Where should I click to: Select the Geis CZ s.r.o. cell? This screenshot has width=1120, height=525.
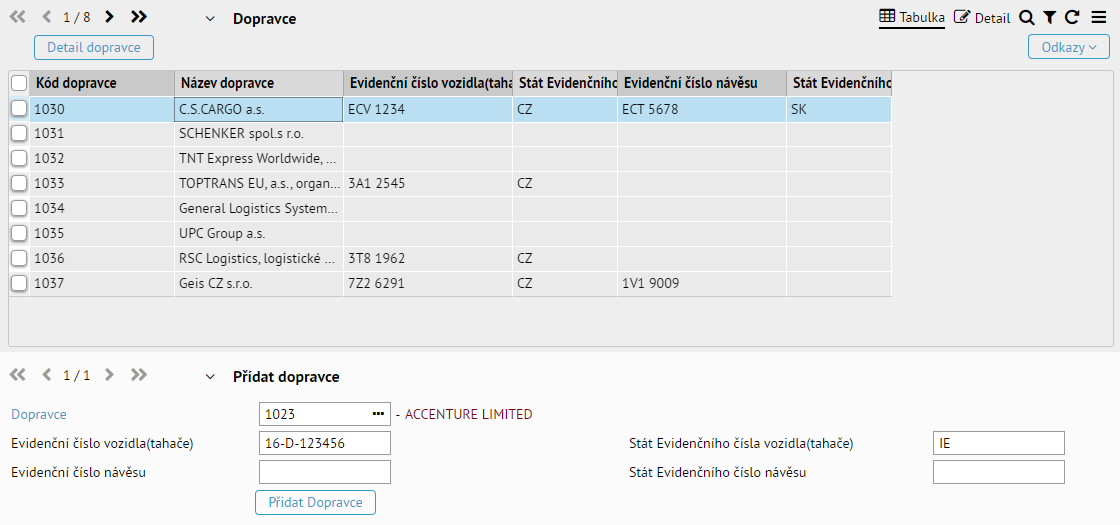click(259, 284)
